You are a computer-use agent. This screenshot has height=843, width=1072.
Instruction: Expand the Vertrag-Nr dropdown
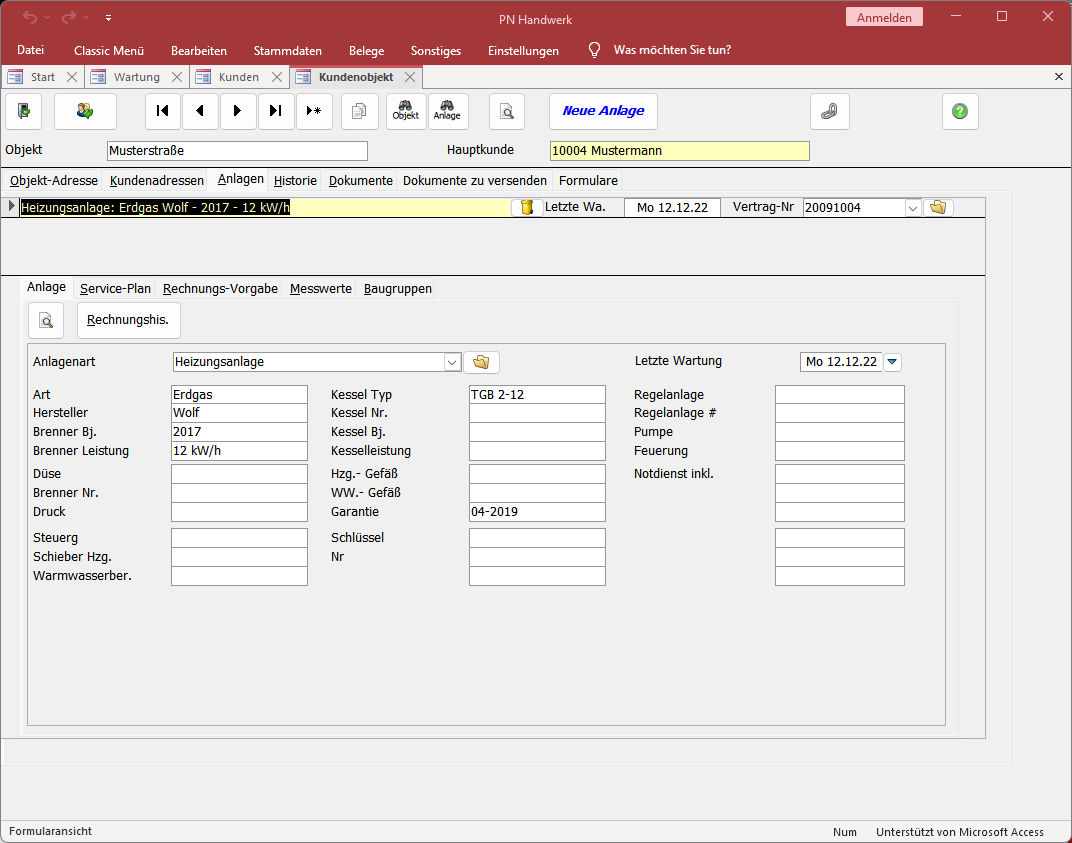pyautogui.click(x=911, y=208)
